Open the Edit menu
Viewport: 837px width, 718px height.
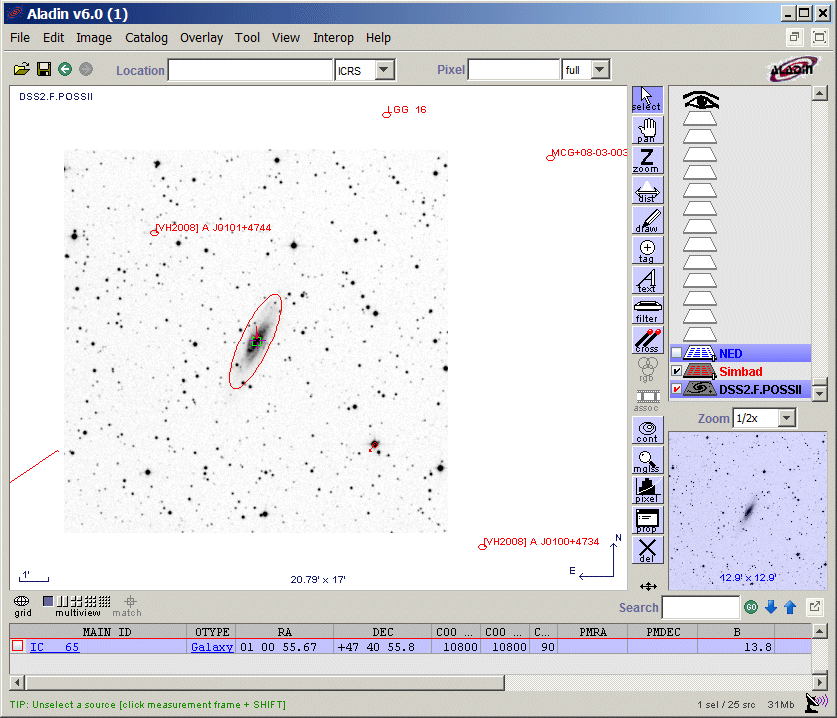click(x=53, y=38)
